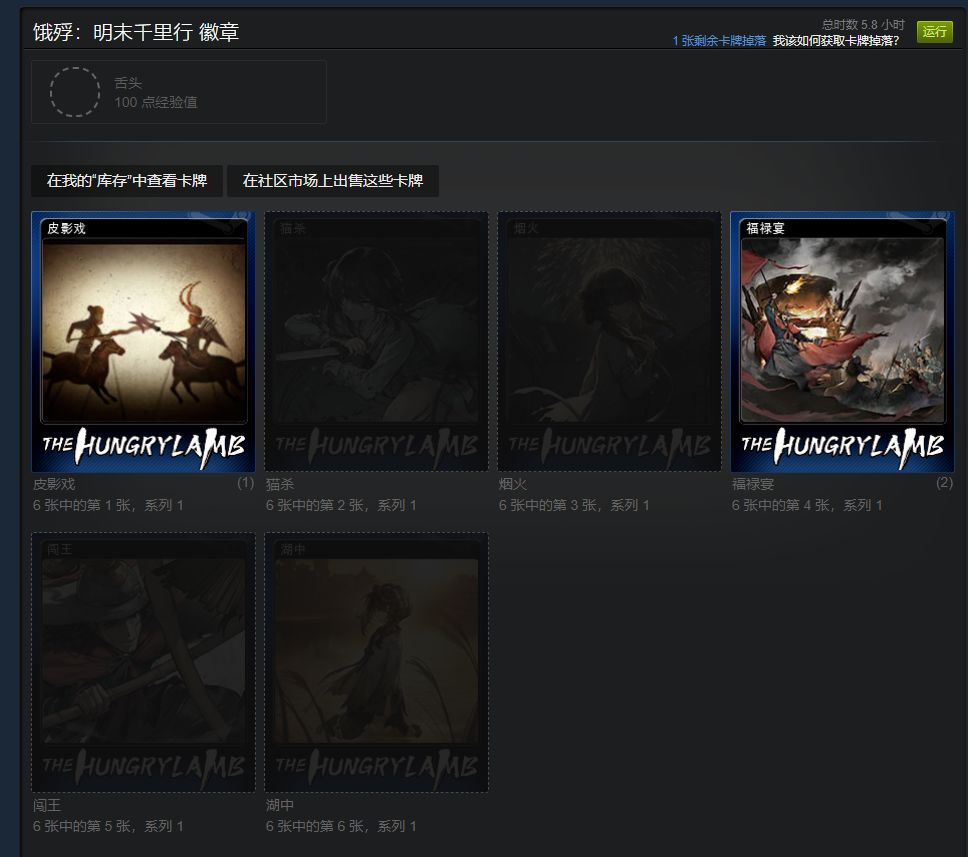Viewport: 968px width, 857px height.
Task: Click the green 运行 button
Action: [x=934, y=31]
